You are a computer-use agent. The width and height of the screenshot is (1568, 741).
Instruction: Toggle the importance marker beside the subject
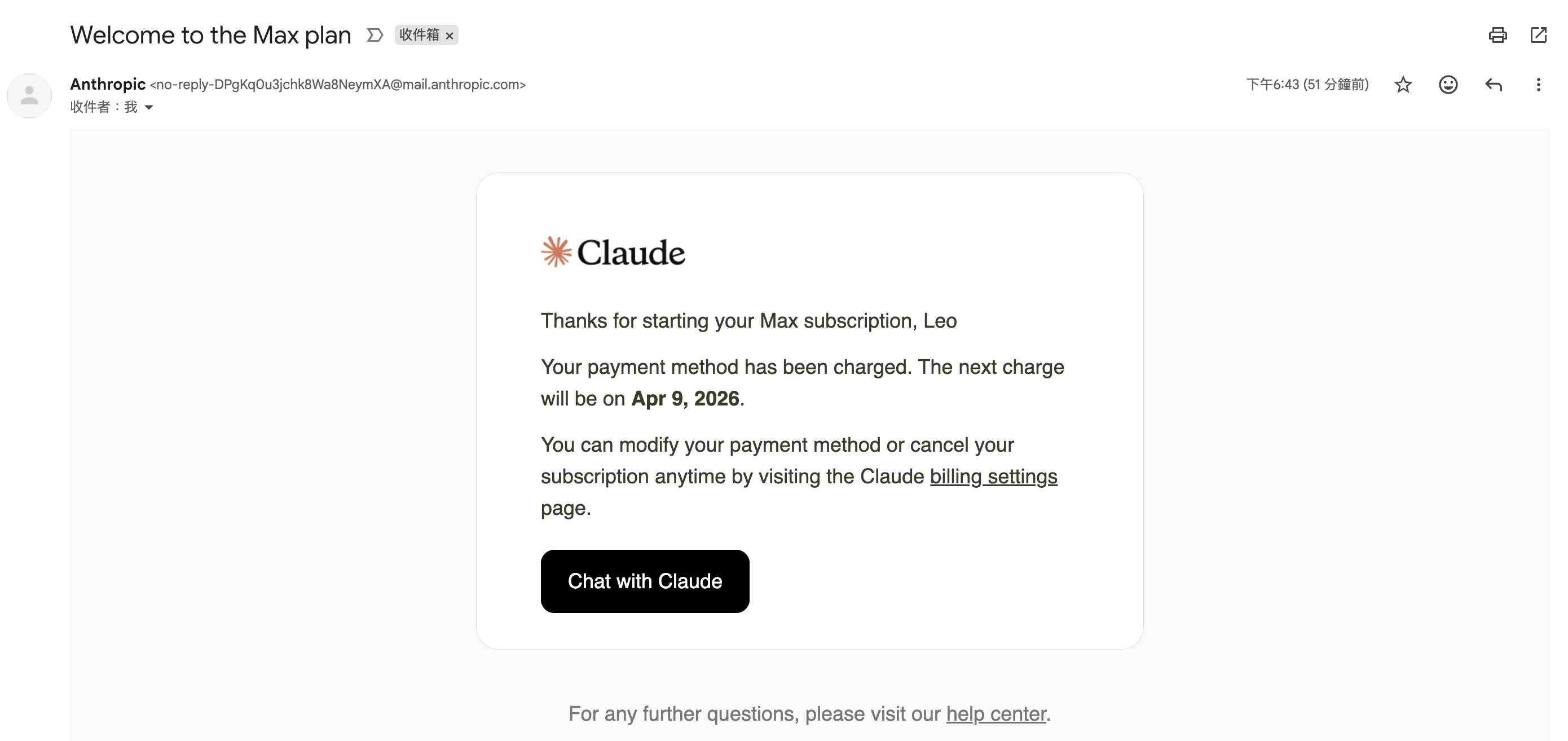click(375, 36)
